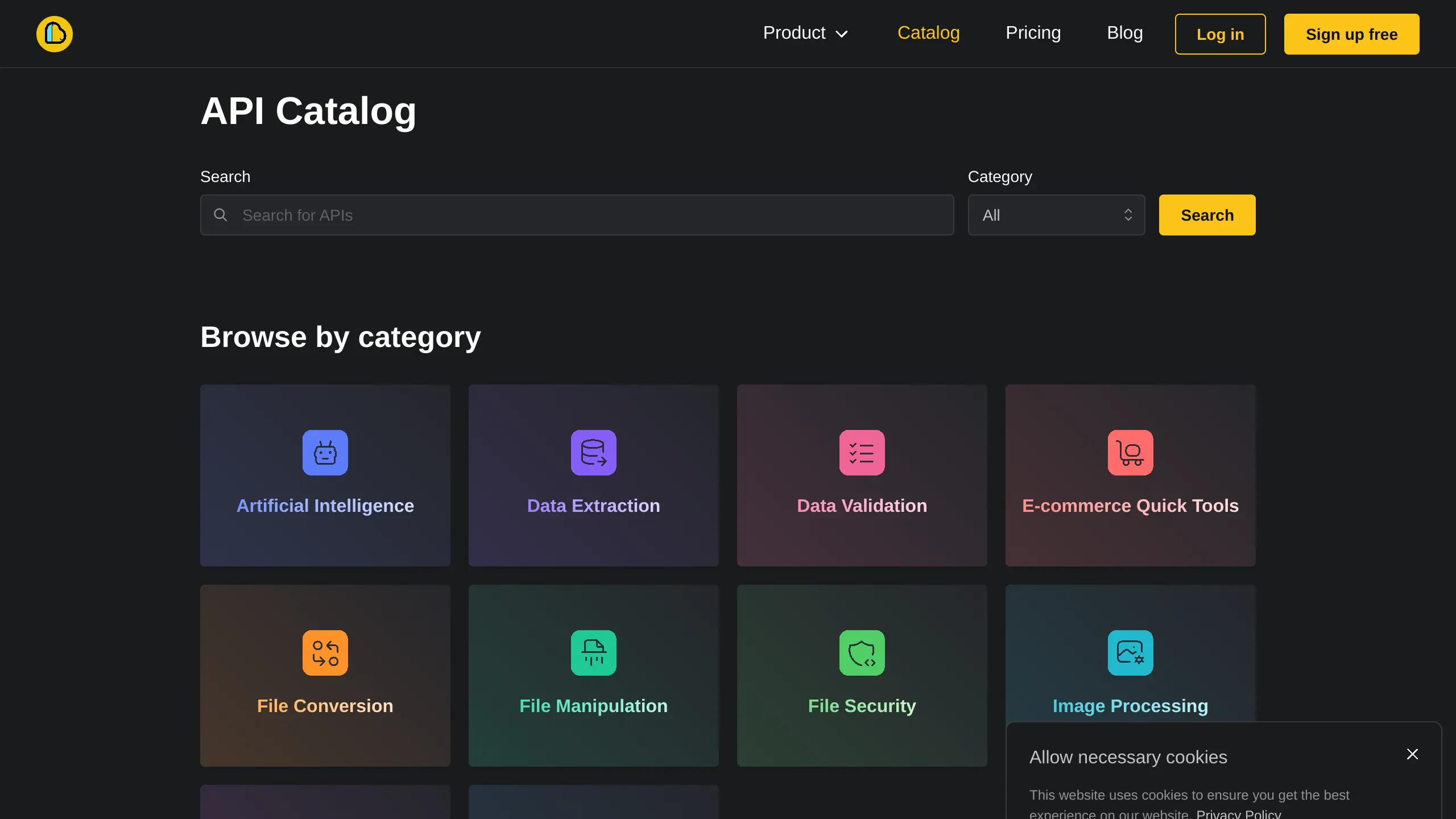Click the File Security shield icon
This screenshot has height=819, width=1456.
tap(862, 653)
